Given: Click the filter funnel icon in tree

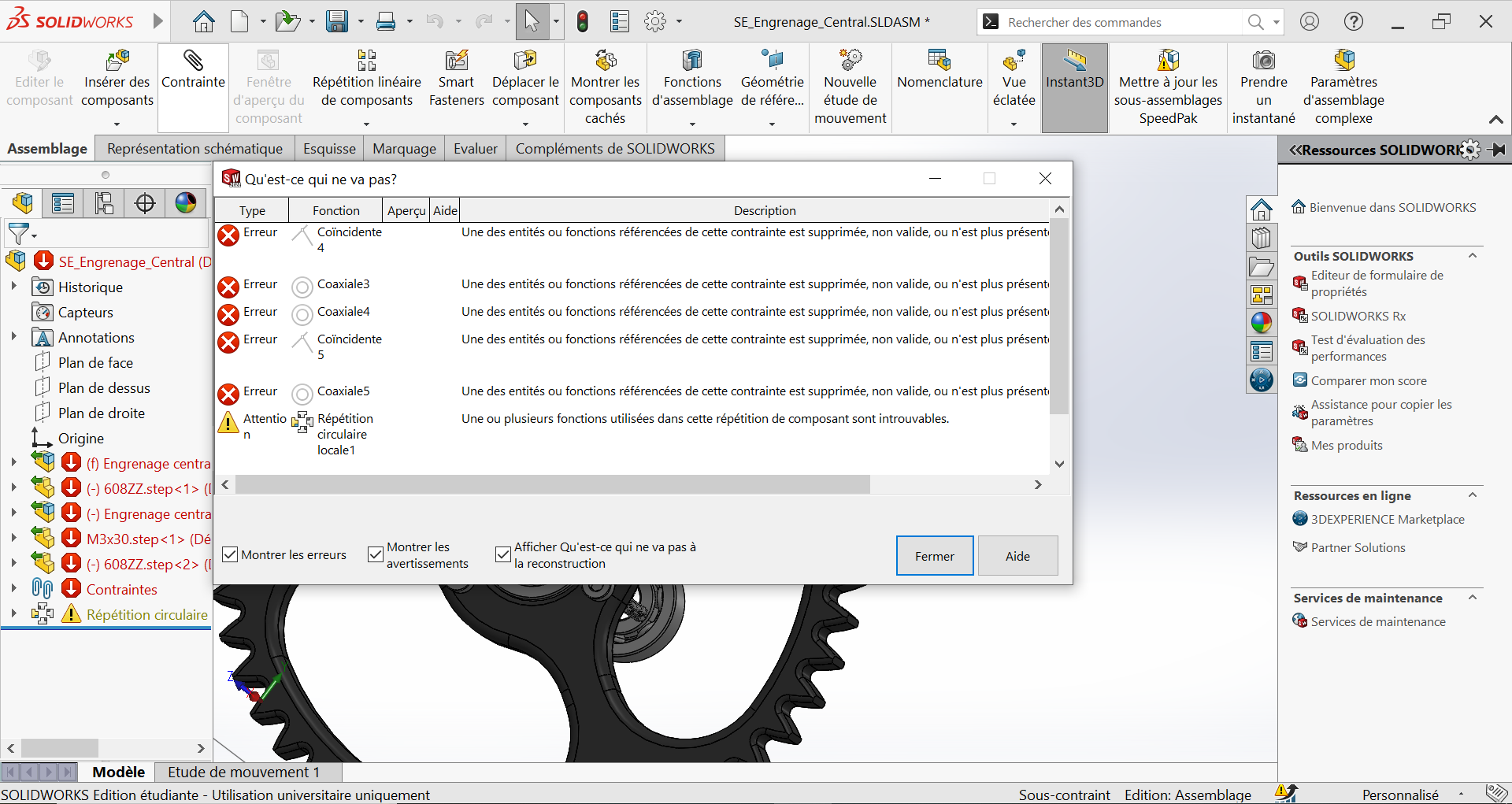Looking at the screenshot, I should [18, 234].
